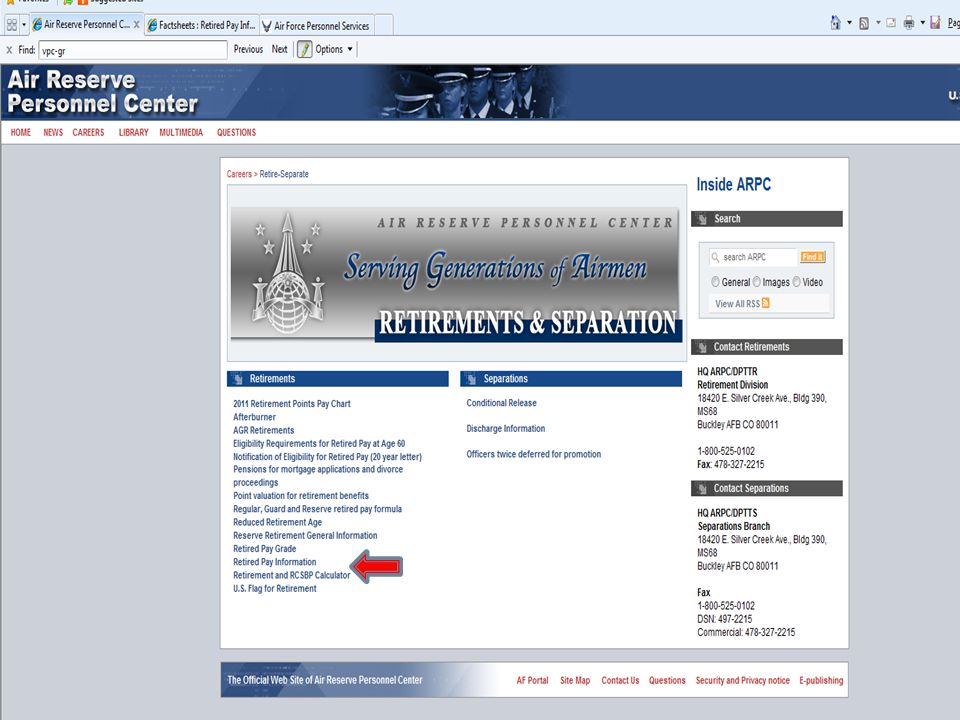Open the CAREERS navigation menu
Viewport: 960px width, 720px height.
[x=88, y=132]
